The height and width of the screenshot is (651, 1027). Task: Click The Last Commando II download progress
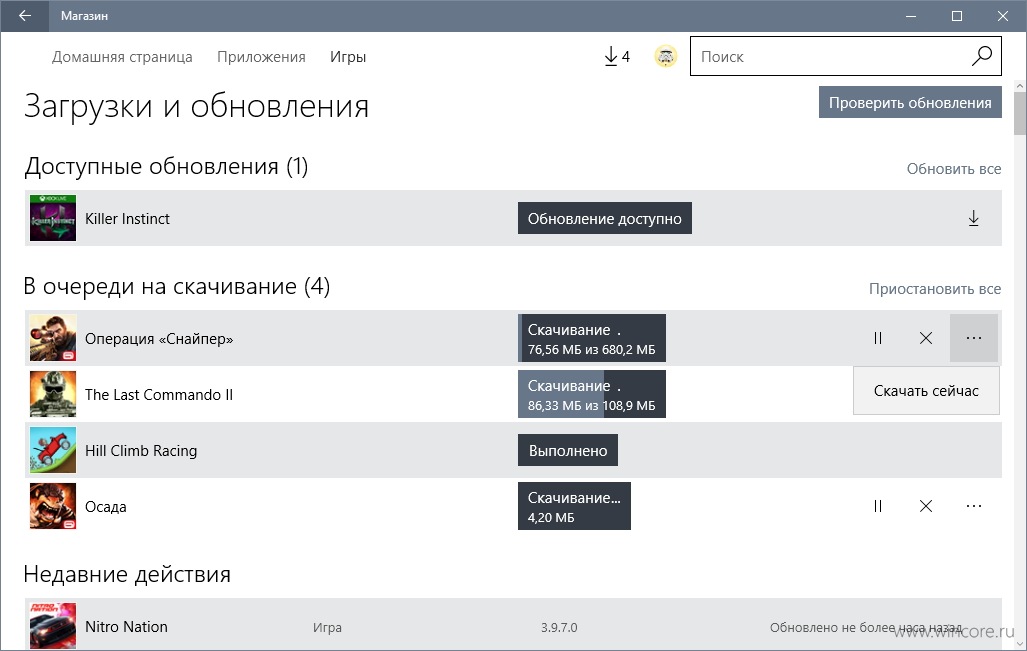[591, 394]
